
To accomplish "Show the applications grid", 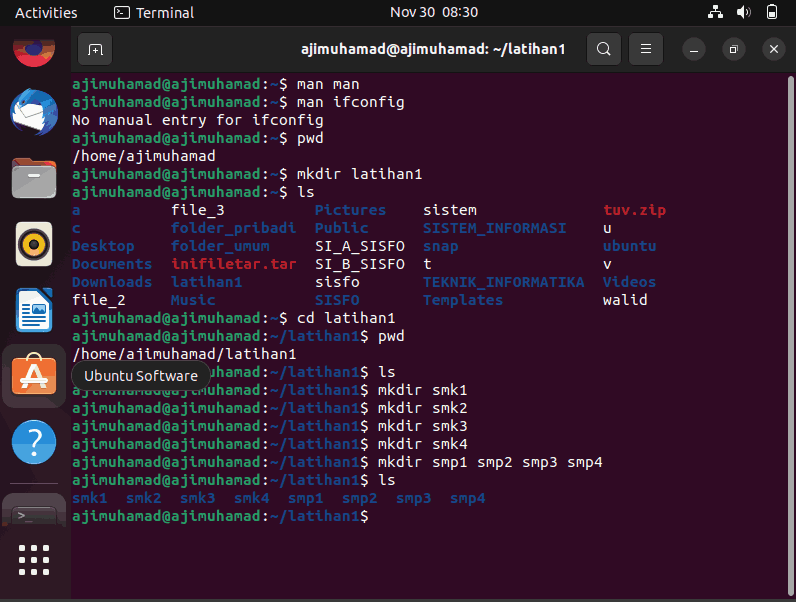I will click(x=34, y=560).
